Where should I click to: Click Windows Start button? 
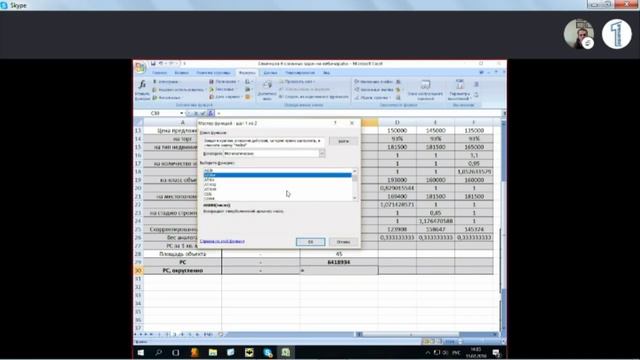click(141, 353)
